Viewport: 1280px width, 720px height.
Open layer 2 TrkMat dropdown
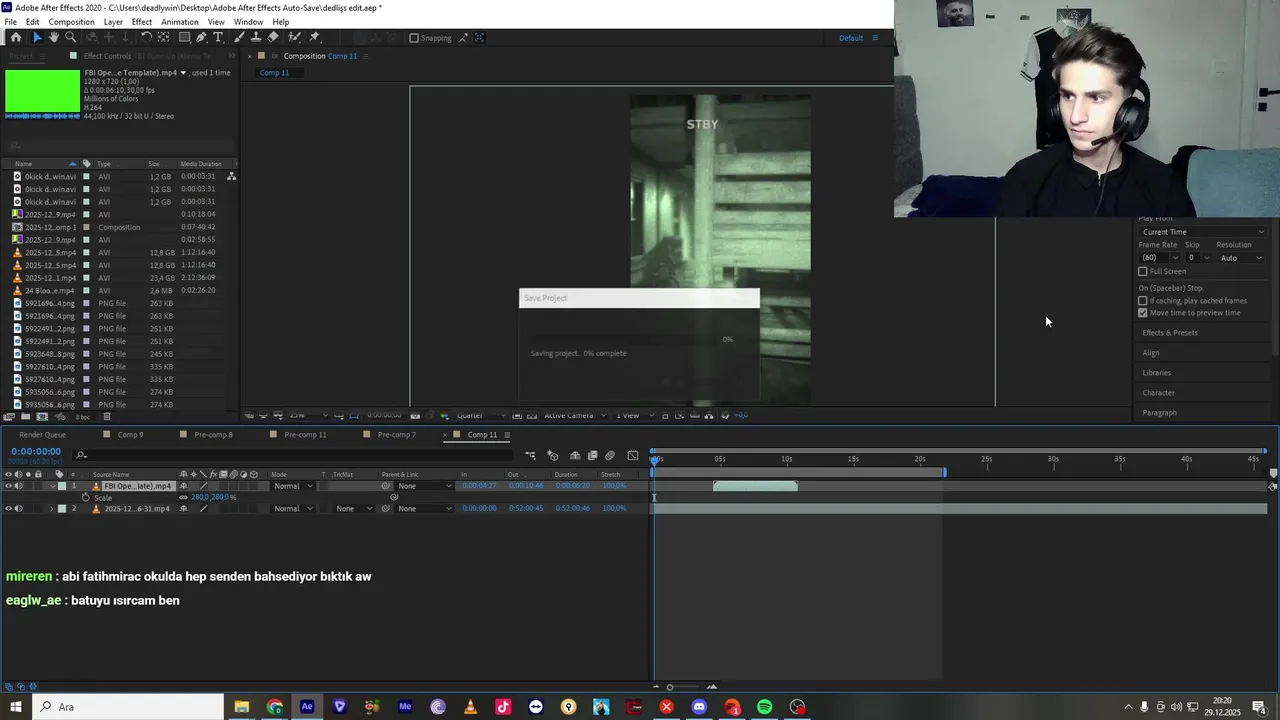354,508
